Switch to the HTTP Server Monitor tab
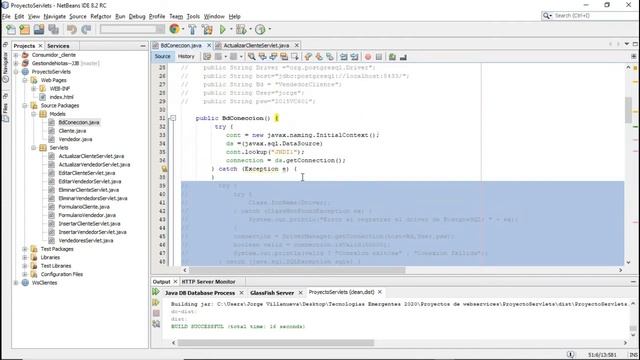 click(x=208, y=282)
